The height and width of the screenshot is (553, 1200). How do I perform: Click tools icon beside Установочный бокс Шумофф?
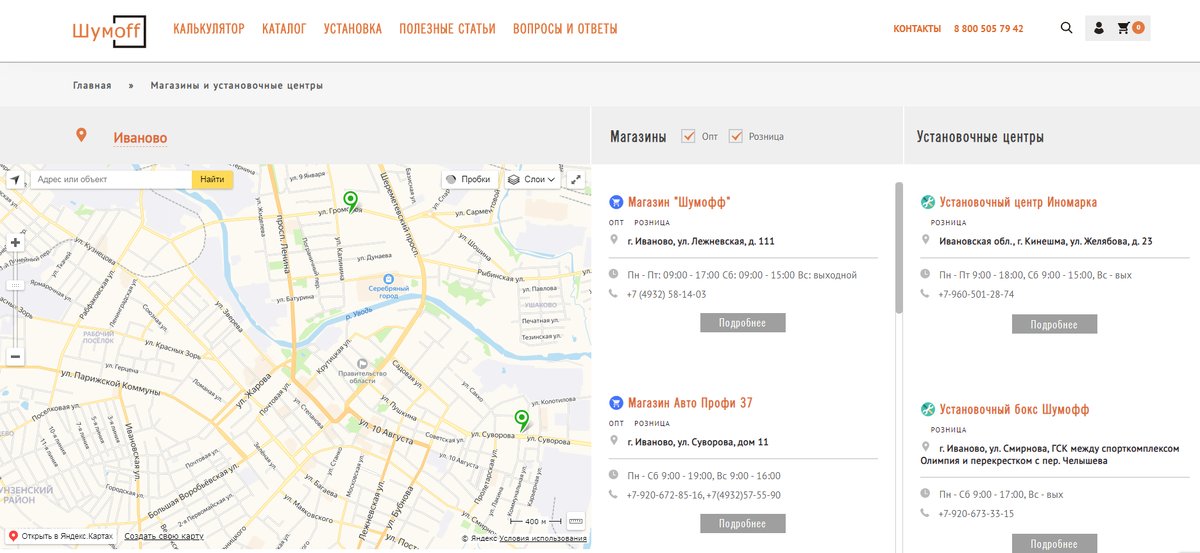[x=927, y=409]
